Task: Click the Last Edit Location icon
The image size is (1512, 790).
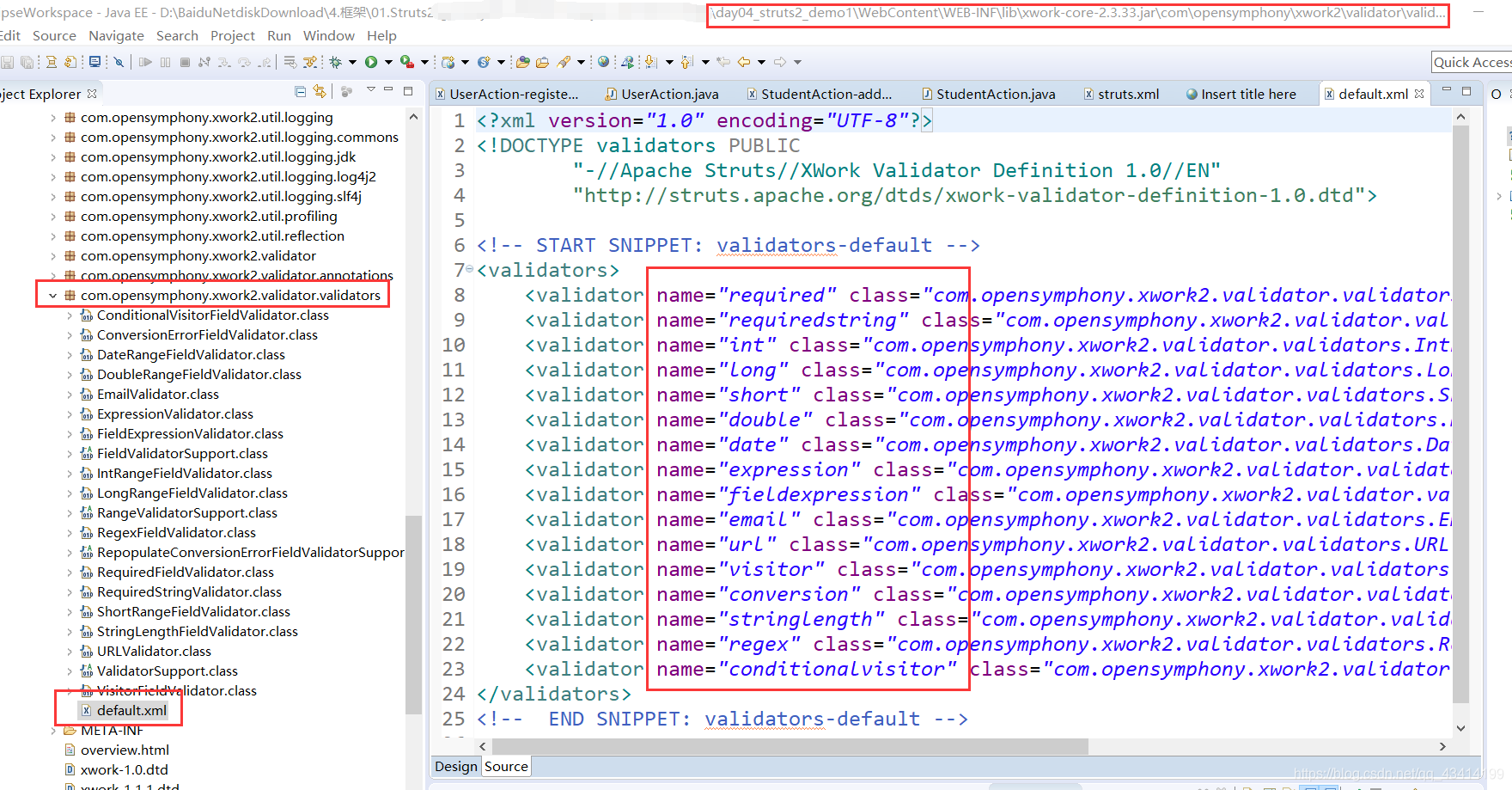Action: click(723, 62)
